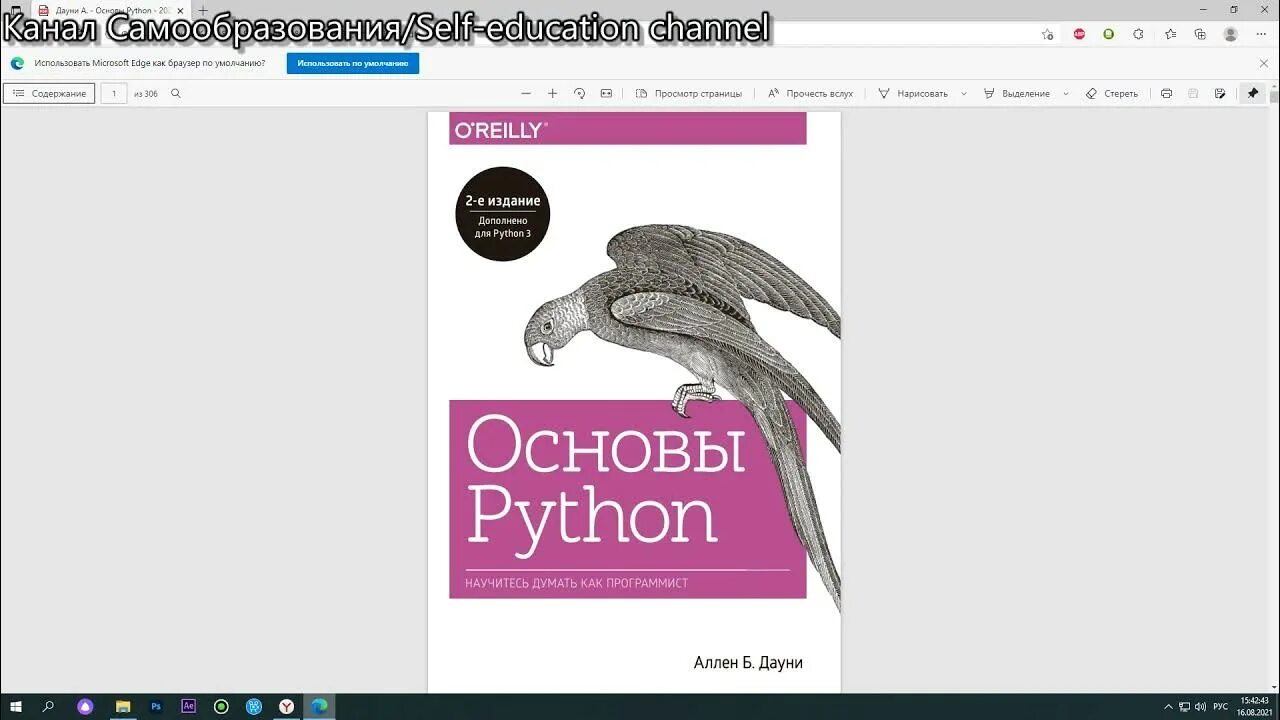The image size is (1280, 720).
Task: Switch to Microsoft Edge in taskbar
Action: point(319,706)
